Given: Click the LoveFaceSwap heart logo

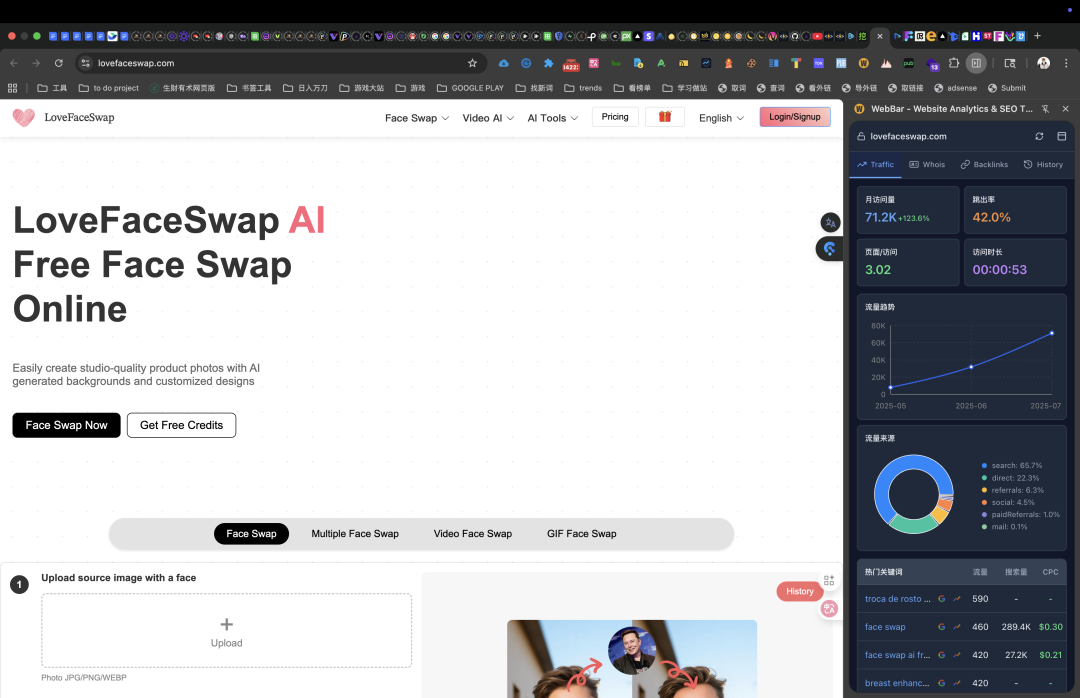Looking at the screenshot, I should point(23,117).
